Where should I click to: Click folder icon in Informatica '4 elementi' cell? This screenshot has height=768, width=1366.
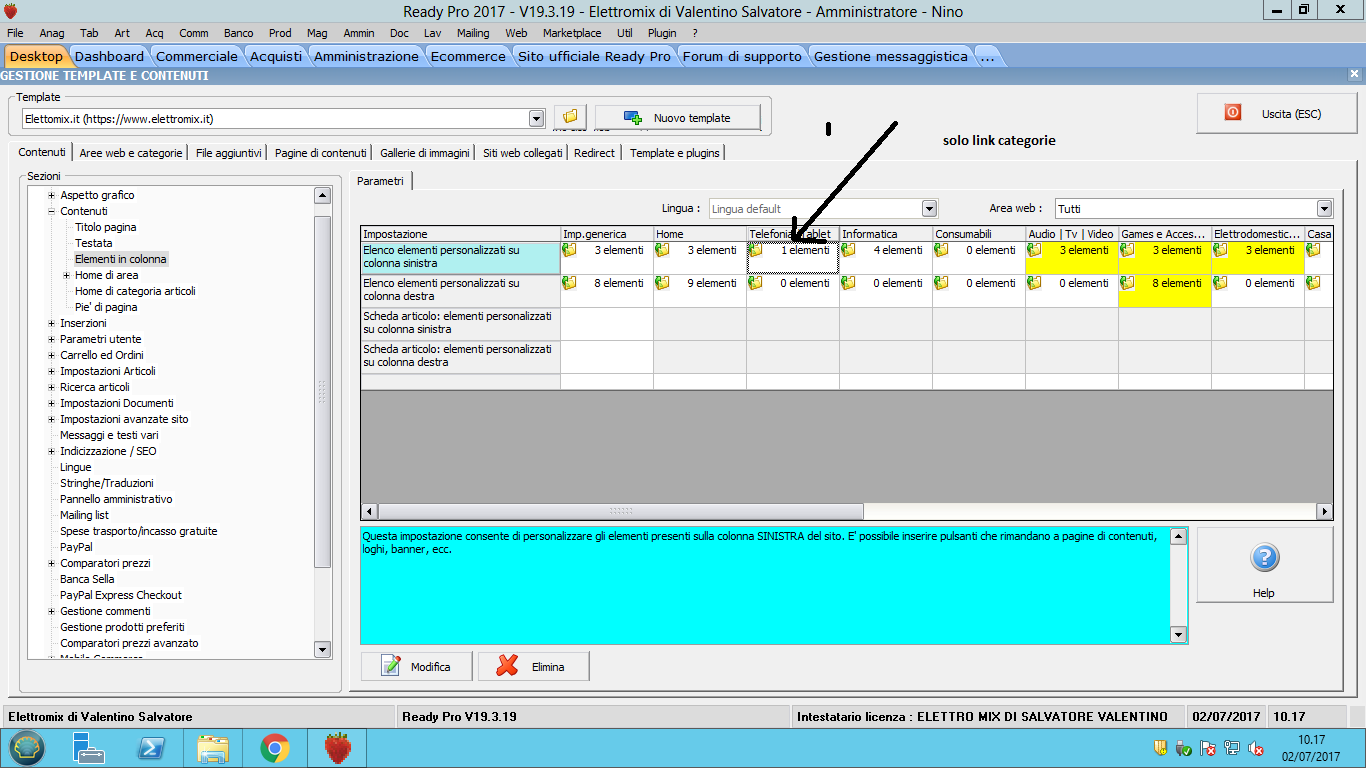(x=848, y=250)
